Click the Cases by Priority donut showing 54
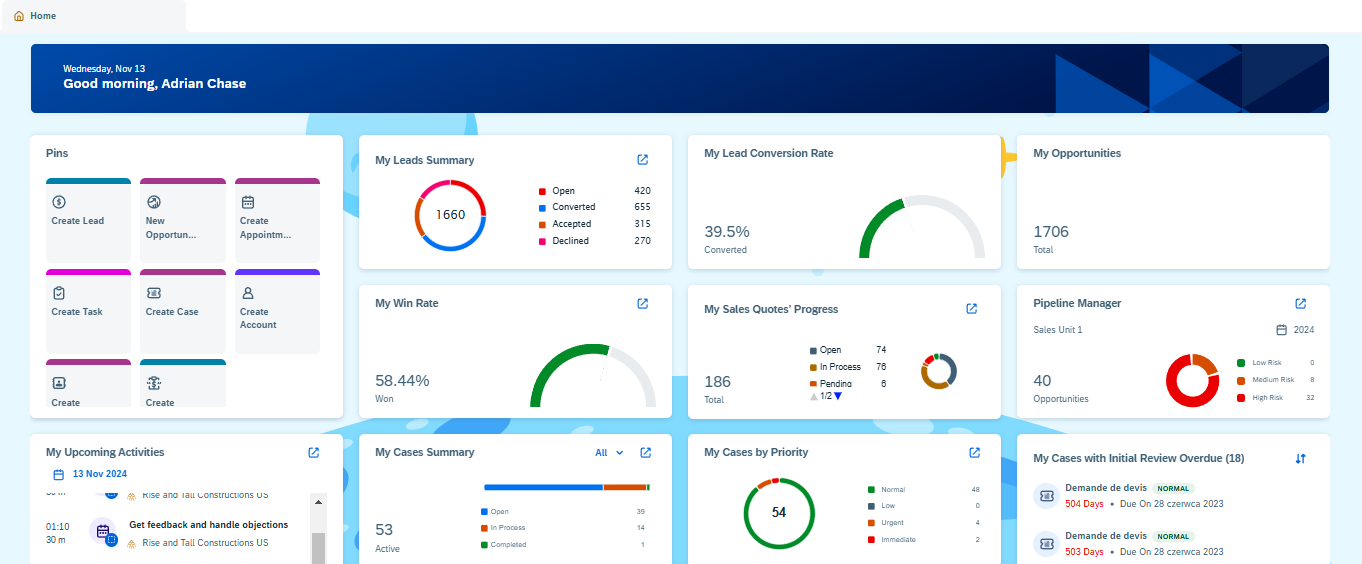This screenshot has height=564, width=1362. click(779, 513)
